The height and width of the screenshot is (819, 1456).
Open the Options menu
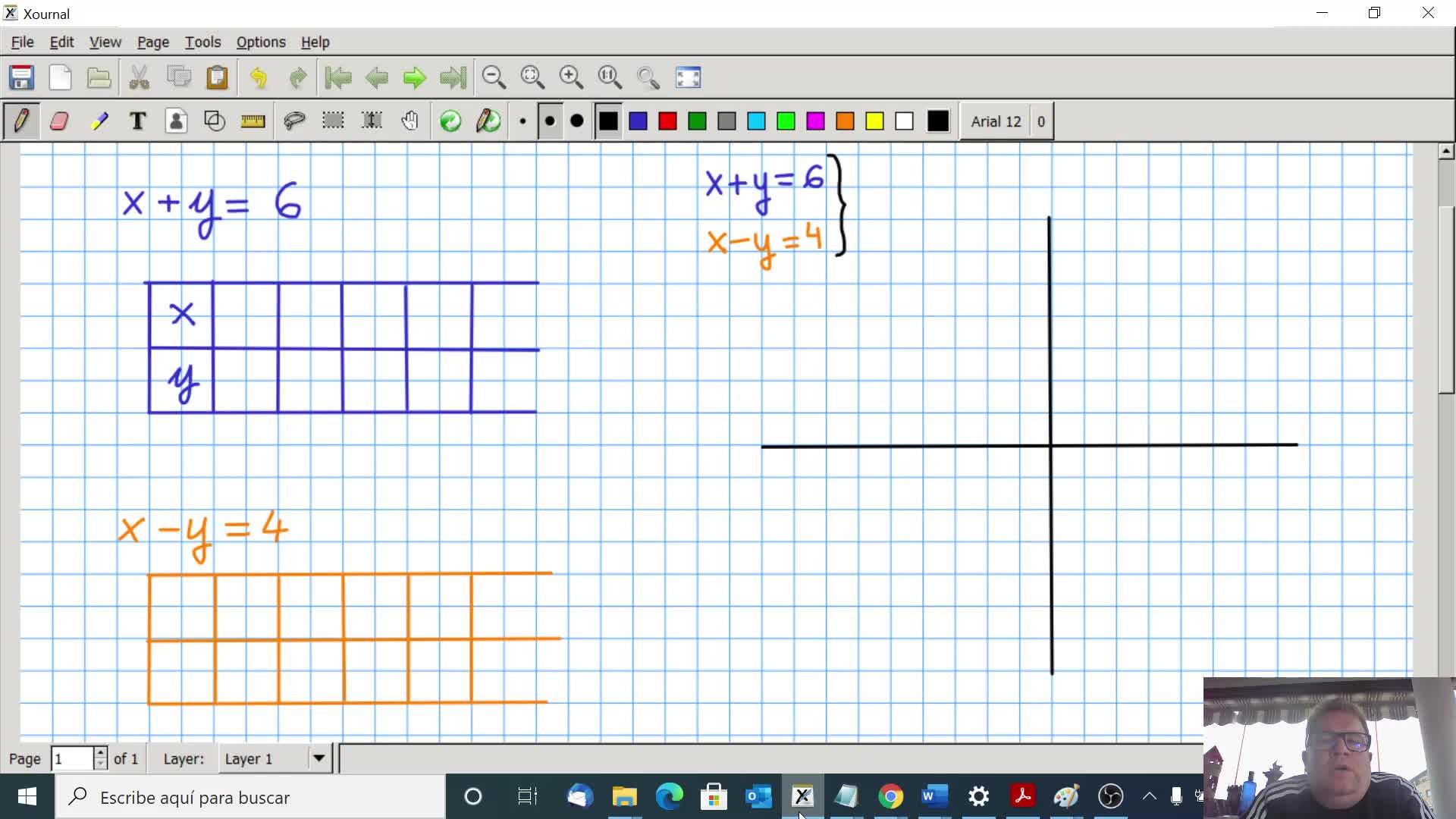click(x=260, y=42)
